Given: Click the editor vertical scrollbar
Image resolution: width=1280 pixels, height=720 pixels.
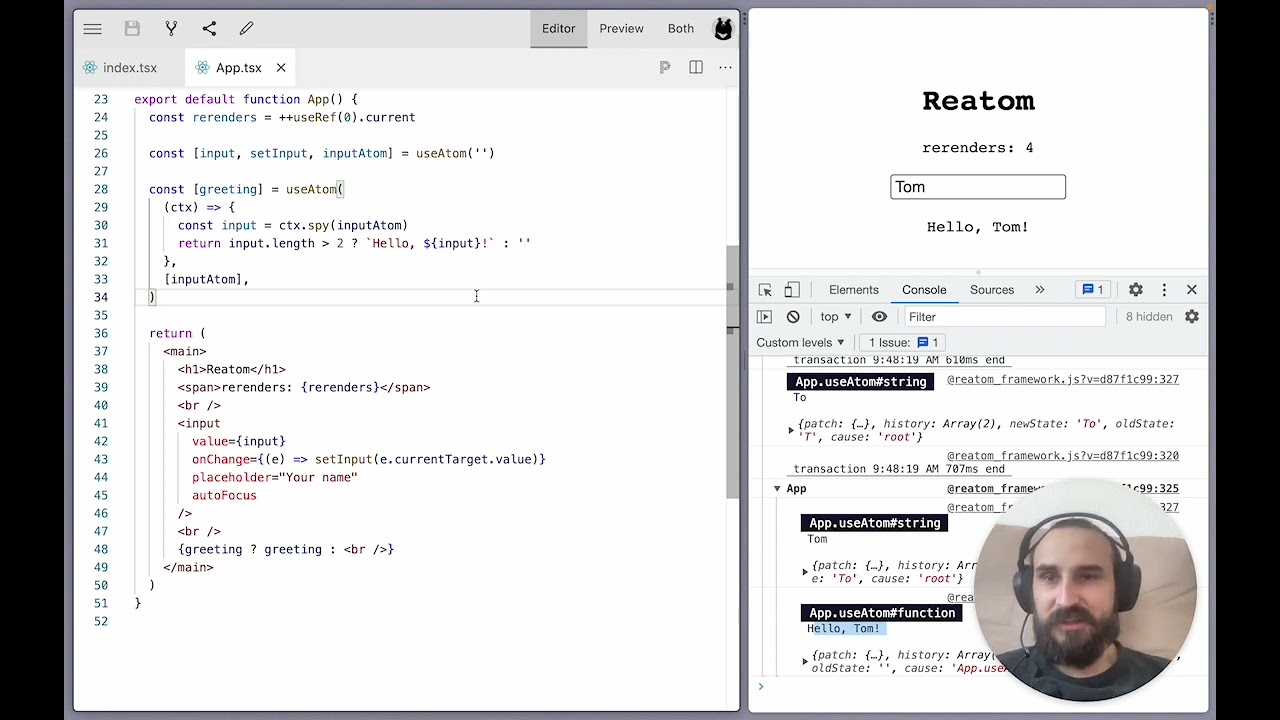Looking at the screenshot, I should coord(731,370).
